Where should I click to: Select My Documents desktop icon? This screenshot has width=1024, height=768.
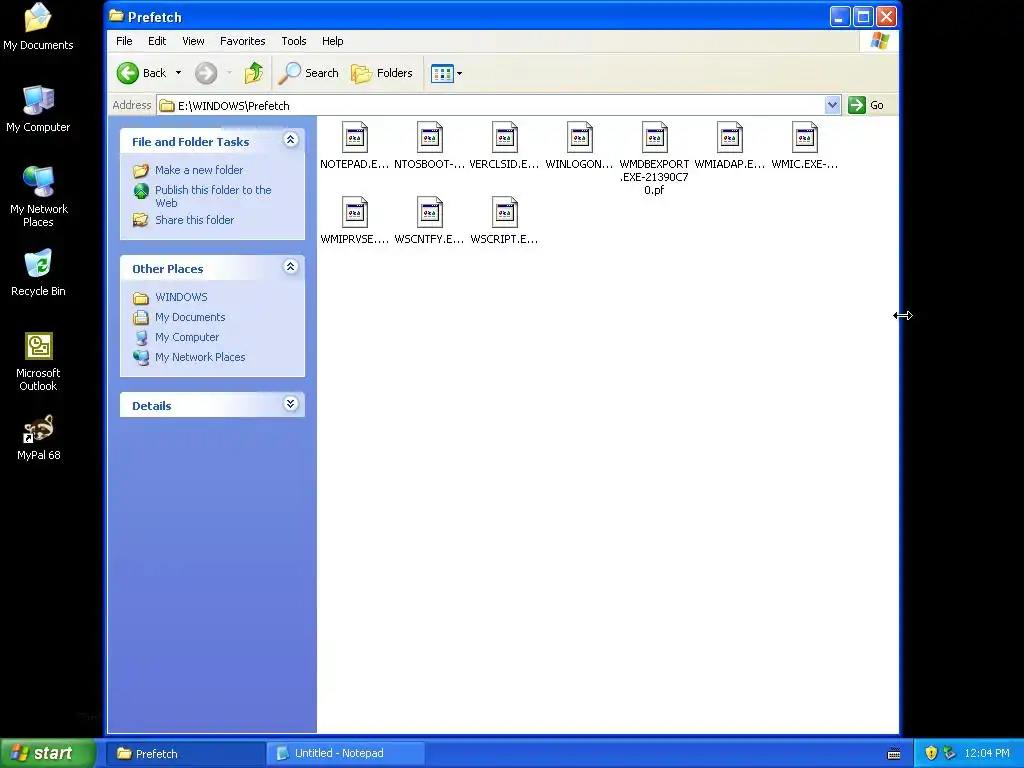(x=38, y=26)
